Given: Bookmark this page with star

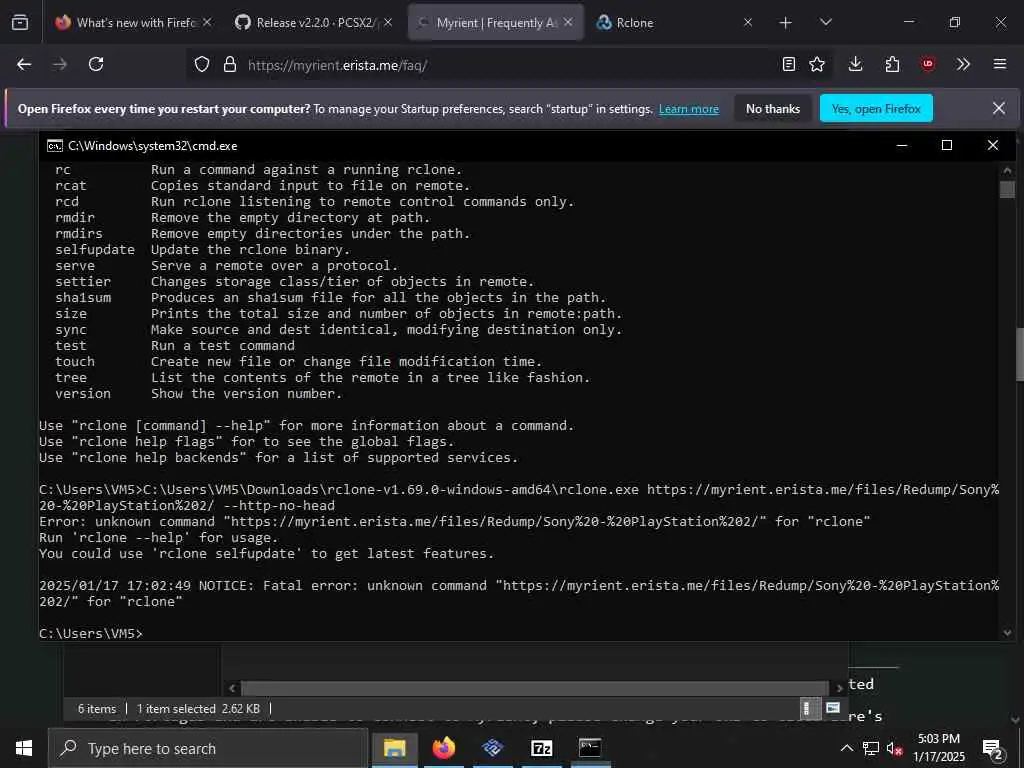Looking at the screenshot, I should (817, 64).
